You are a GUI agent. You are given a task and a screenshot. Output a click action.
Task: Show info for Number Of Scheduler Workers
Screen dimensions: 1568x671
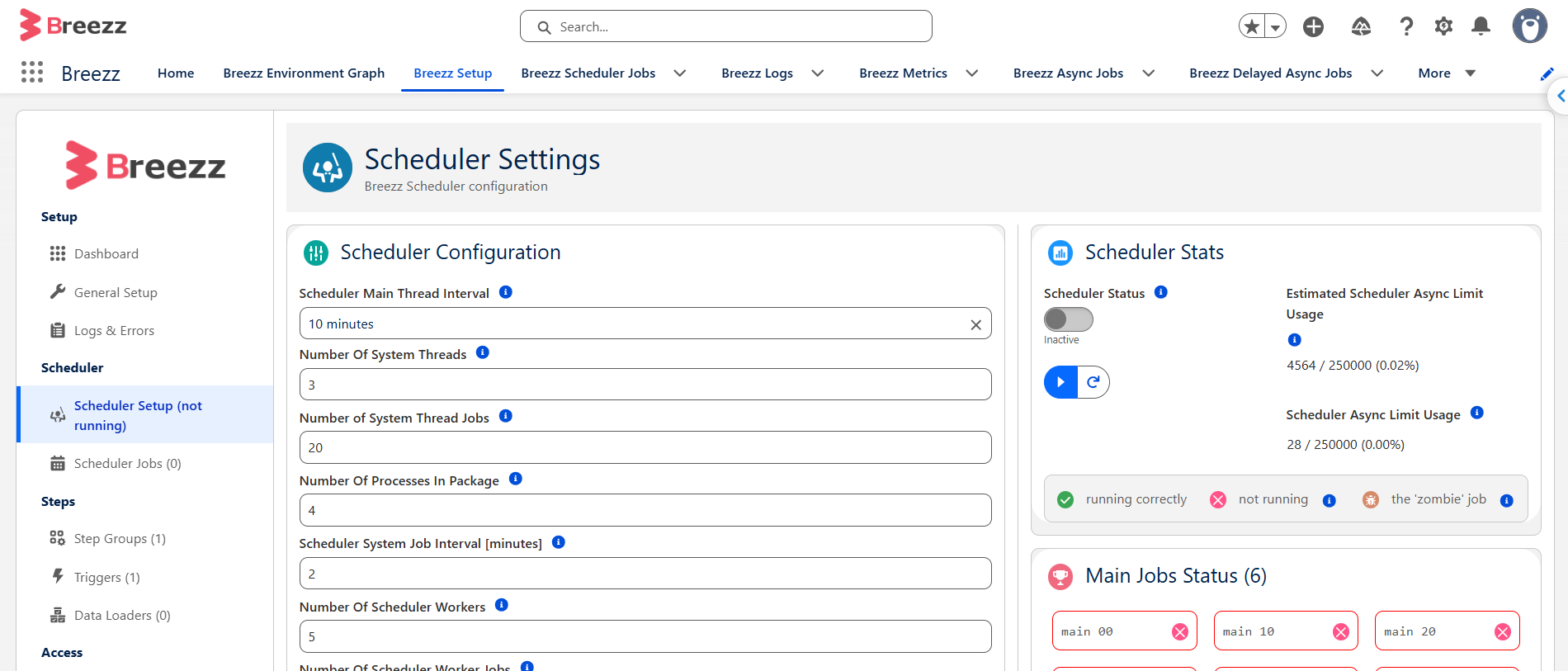tap(502, 605)
